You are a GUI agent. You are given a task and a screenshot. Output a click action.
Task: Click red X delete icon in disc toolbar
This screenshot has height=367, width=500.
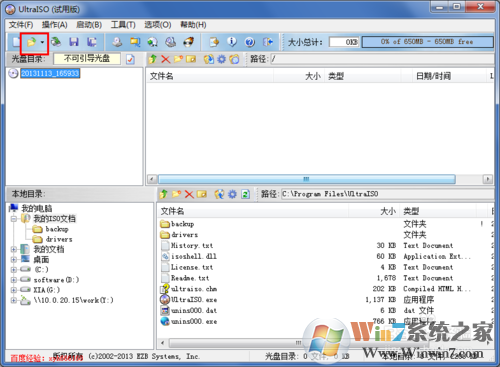point(165,59)
